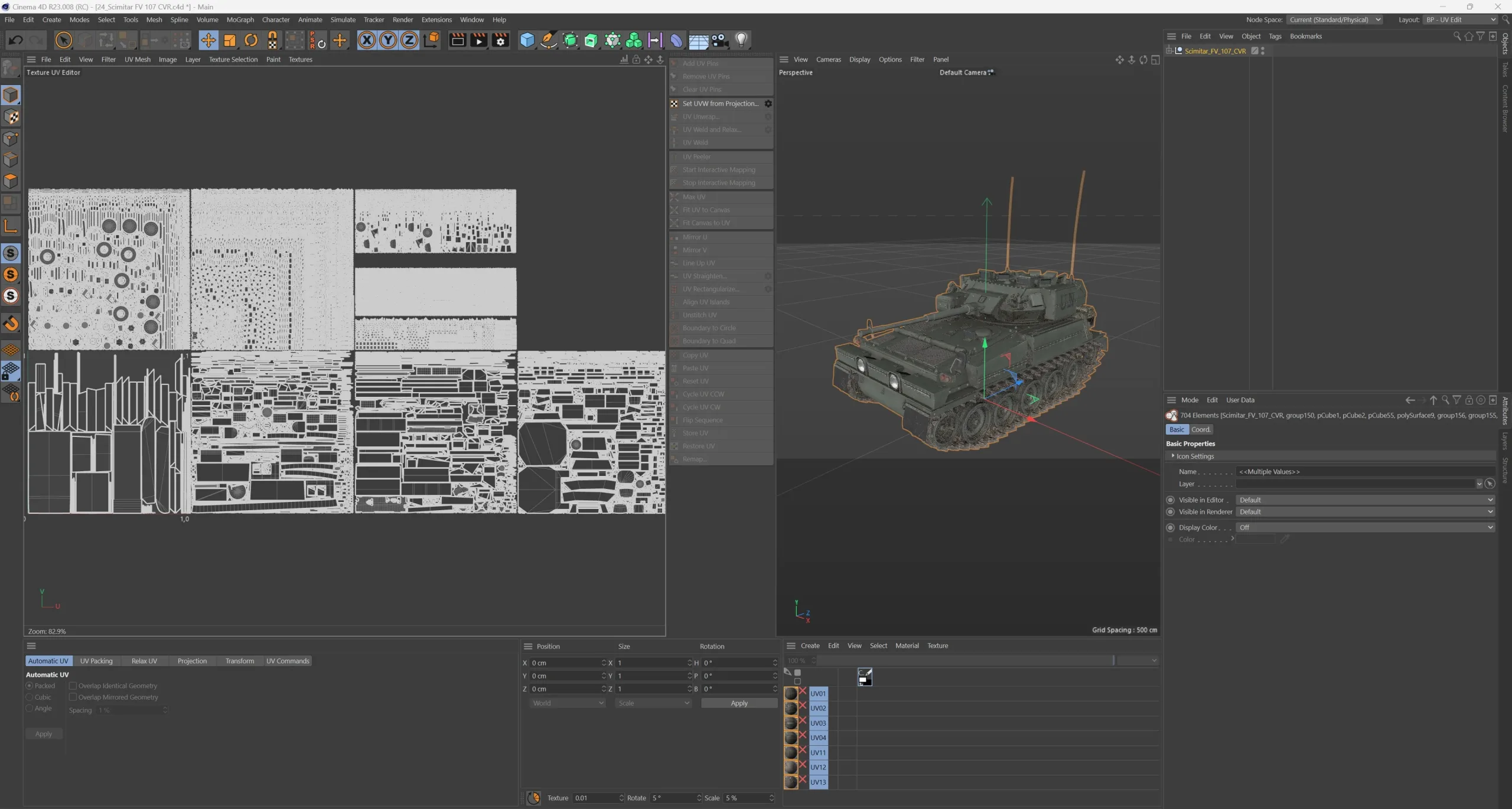Select the UV02 texture thumbnail

(x=791, y=707)
